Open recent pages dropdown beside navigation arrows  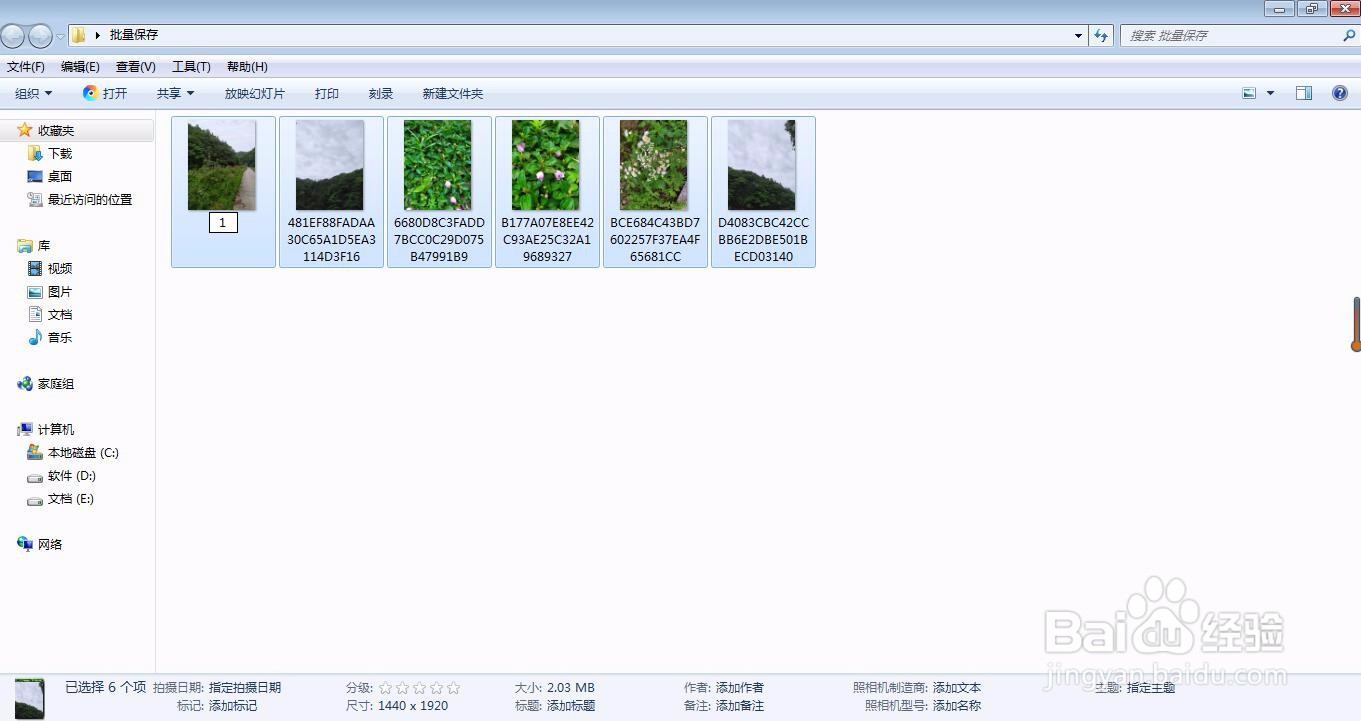click(x=60, y=36)
